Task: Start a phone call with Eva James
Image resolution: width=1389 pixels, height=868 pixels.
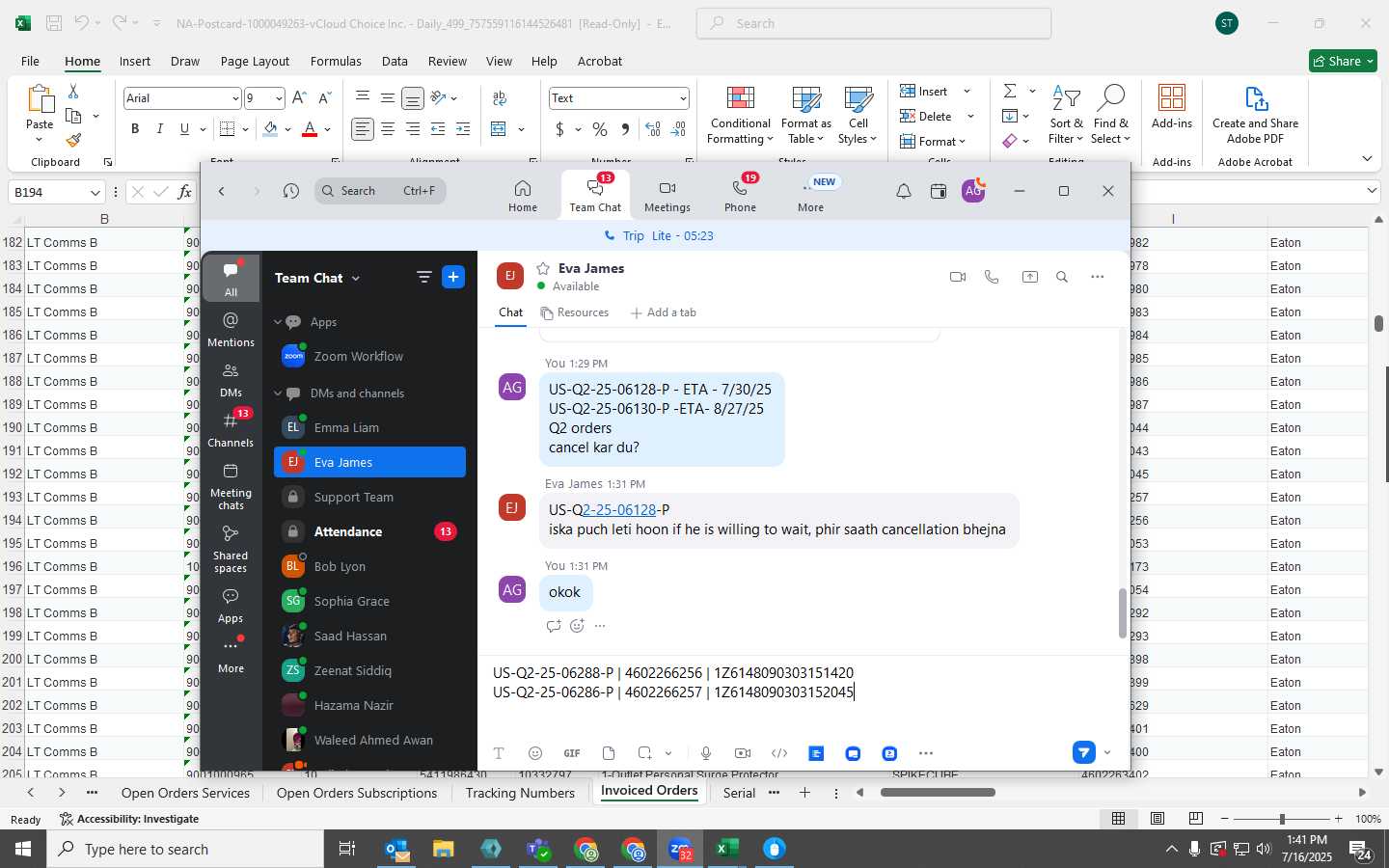Action: 992,277
